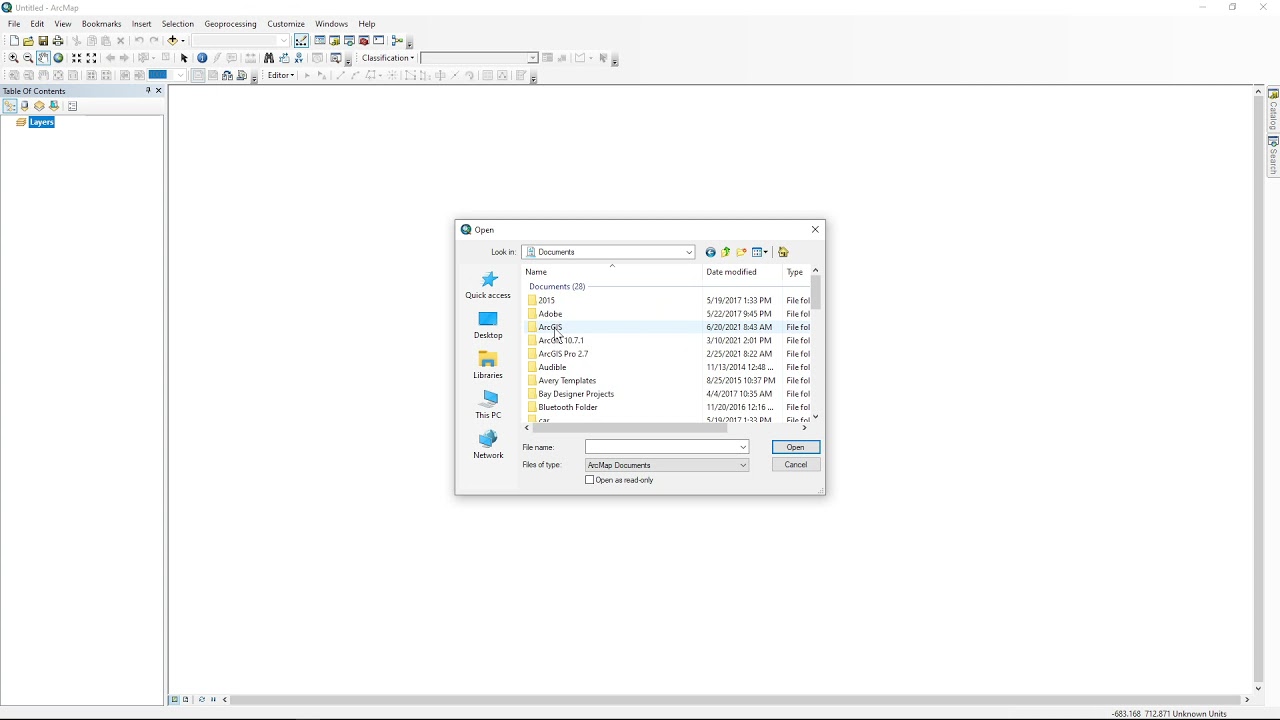Select the ArcGIS Pro 2.7 folder
This screenshot has height=720, width=1280.
563,354
